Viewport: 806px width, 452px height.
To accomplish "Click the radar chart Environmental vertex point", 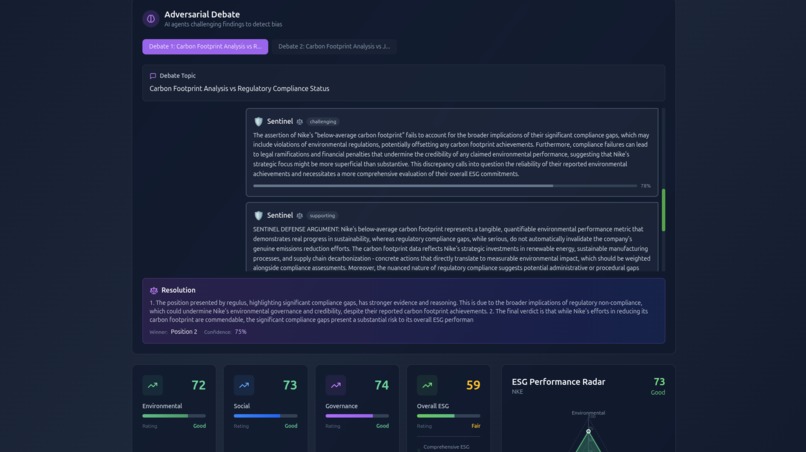I will point(589,431).
